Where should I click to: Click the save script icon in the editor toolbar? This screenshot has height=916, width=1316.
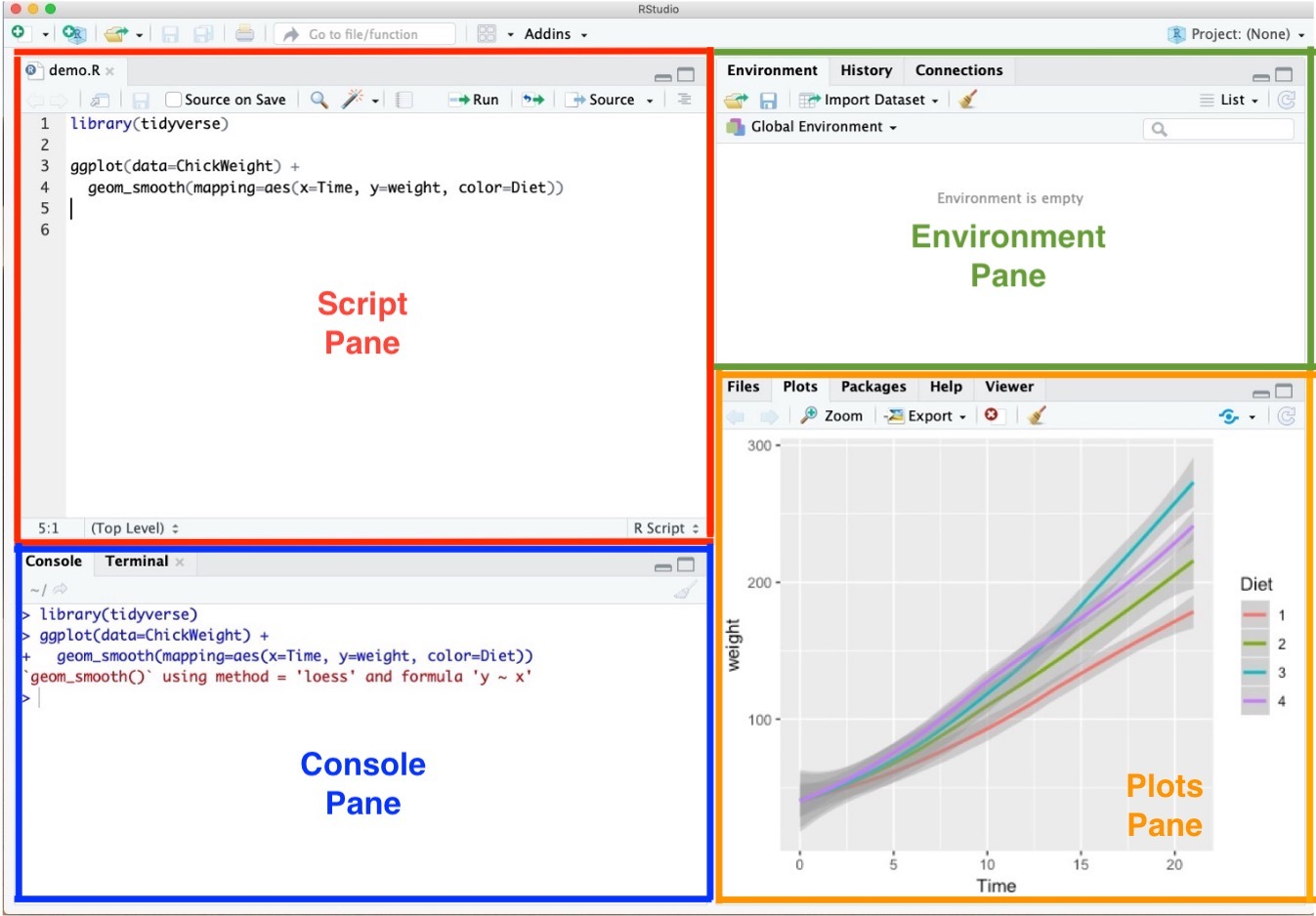click(x=141, y=100)
